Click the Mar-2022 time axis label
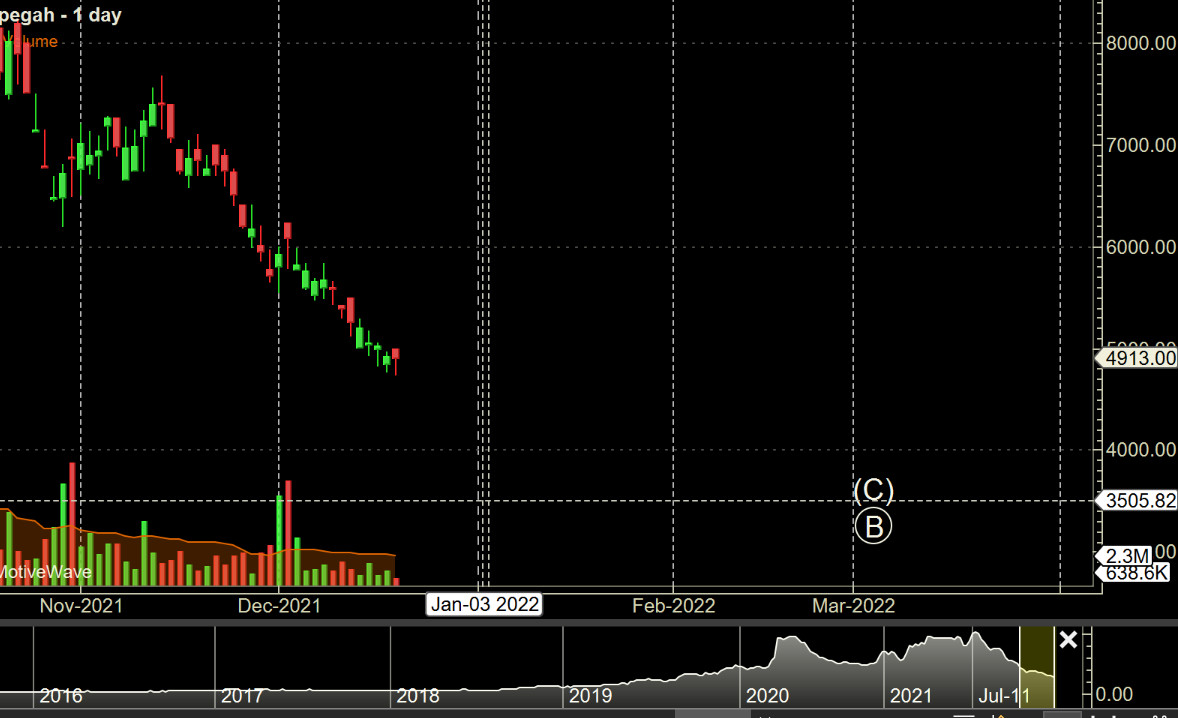 [x=853, y=605]
